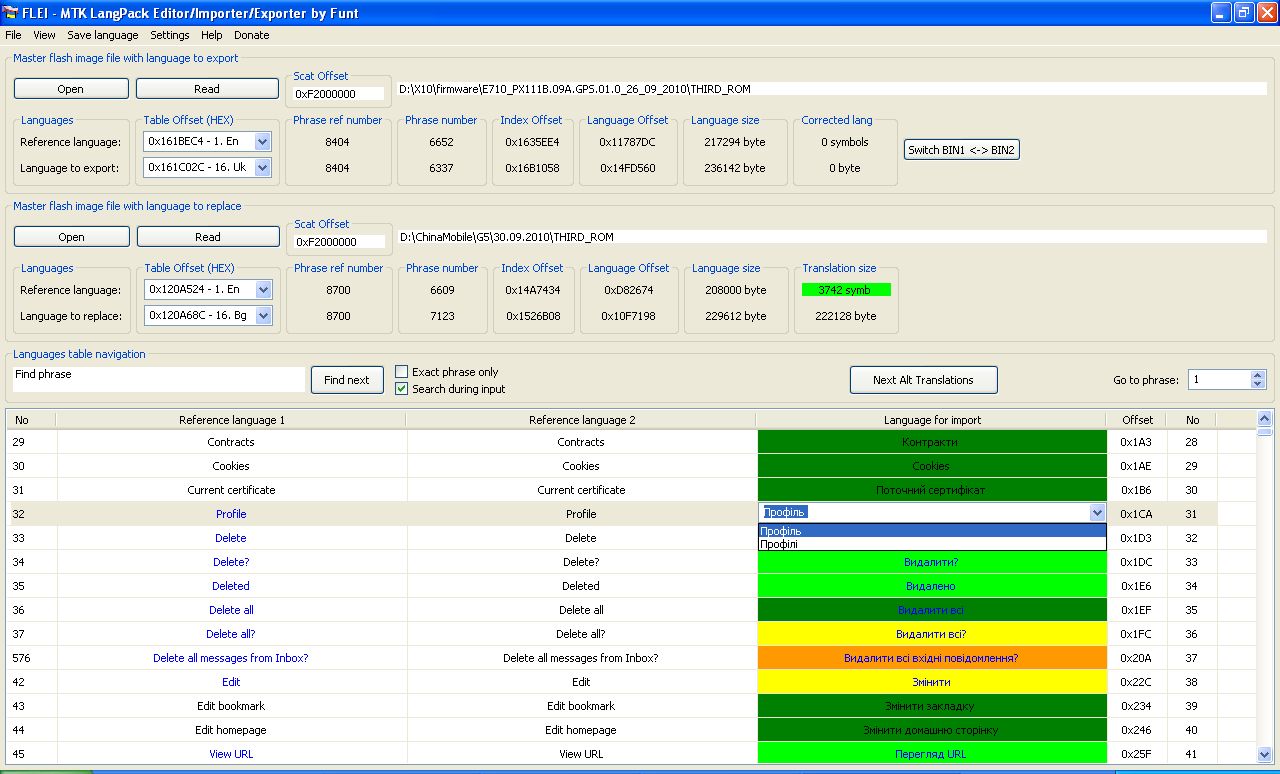Click scroll down arrow of phrase table
1280x774 pixels.
tap(1264, 754)
